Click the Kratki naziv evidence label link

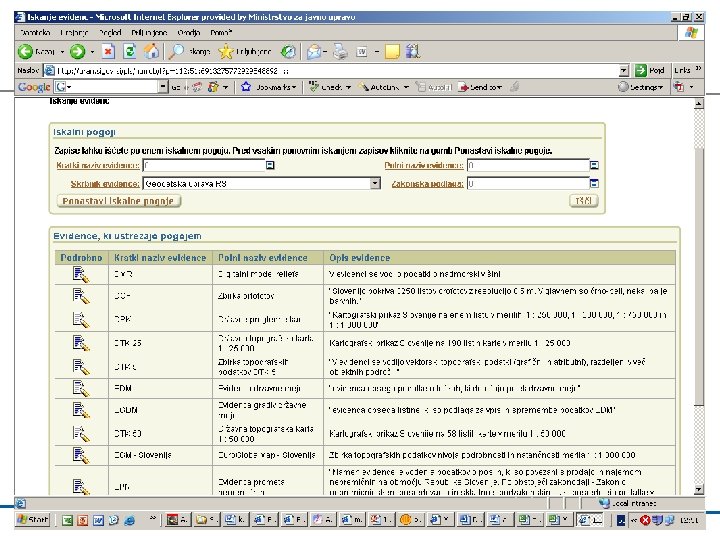(x=98, y=165)
